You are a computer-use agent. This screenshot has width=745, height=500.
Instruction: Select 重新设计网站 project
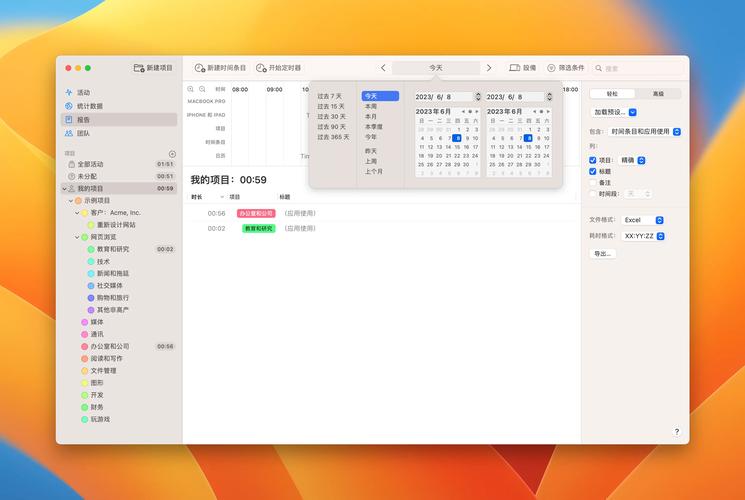pos(116,225)
